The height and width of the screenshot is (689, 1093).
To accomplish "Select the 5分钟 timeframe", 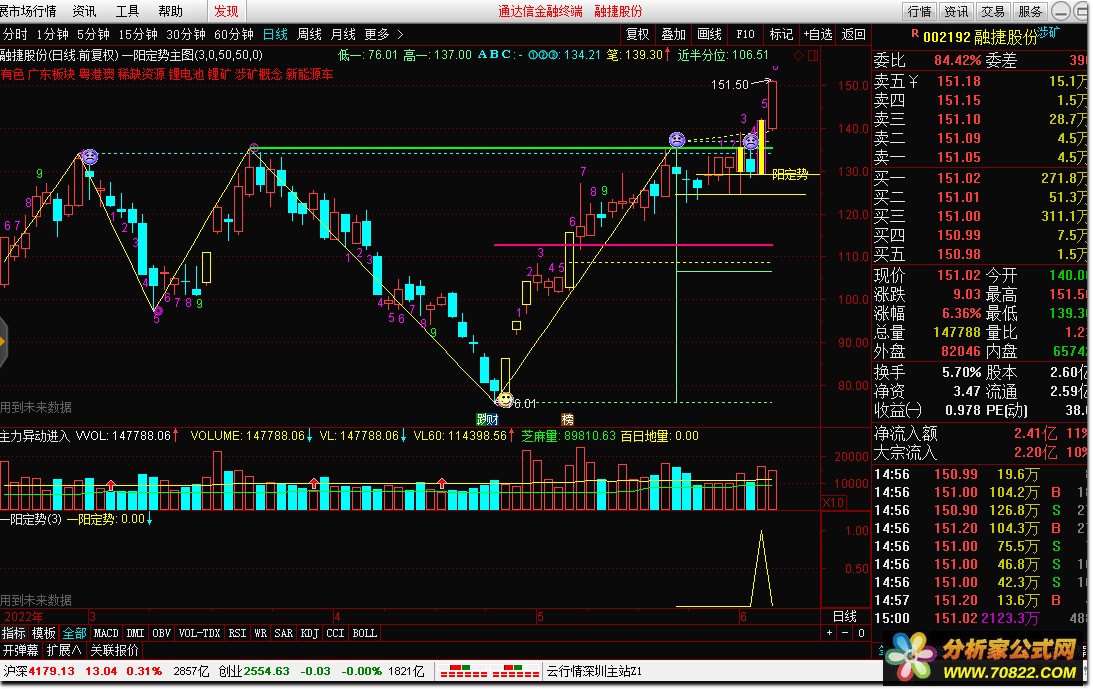I will (93, 34).
